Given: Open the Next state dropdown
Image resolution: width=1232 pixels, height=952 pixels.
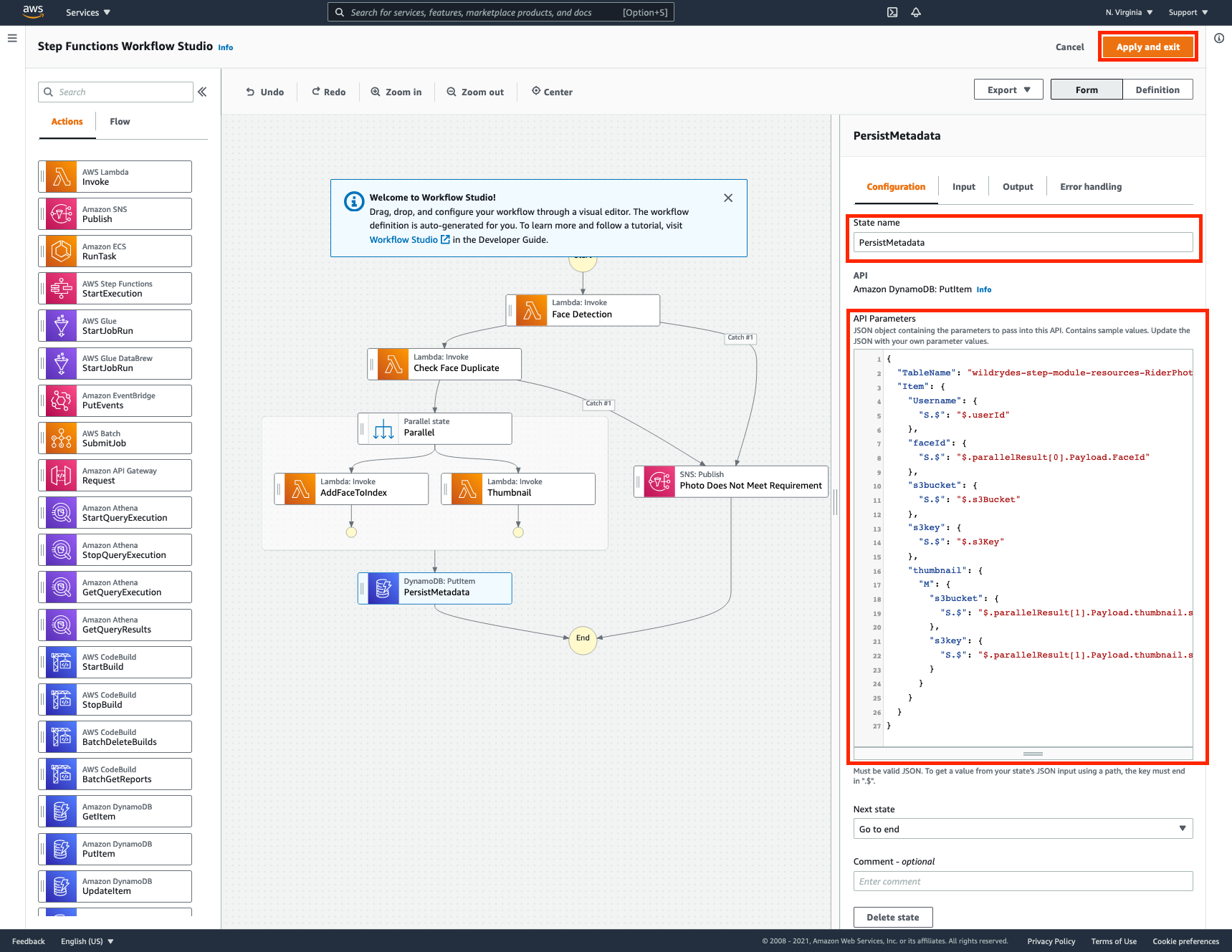Looking at the screenshot, I should pyautogui.click(x=1023, y=829).
